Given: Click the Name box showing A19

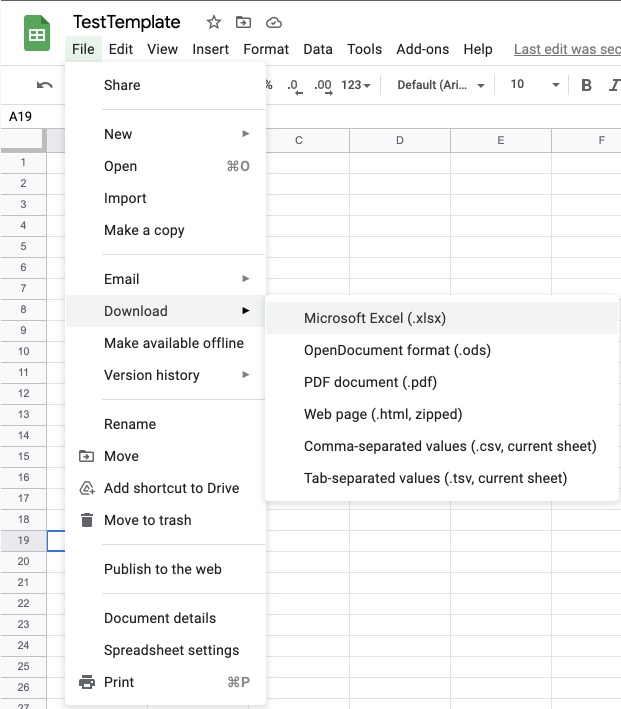Looking at the screenshot, I should (33, 117).
